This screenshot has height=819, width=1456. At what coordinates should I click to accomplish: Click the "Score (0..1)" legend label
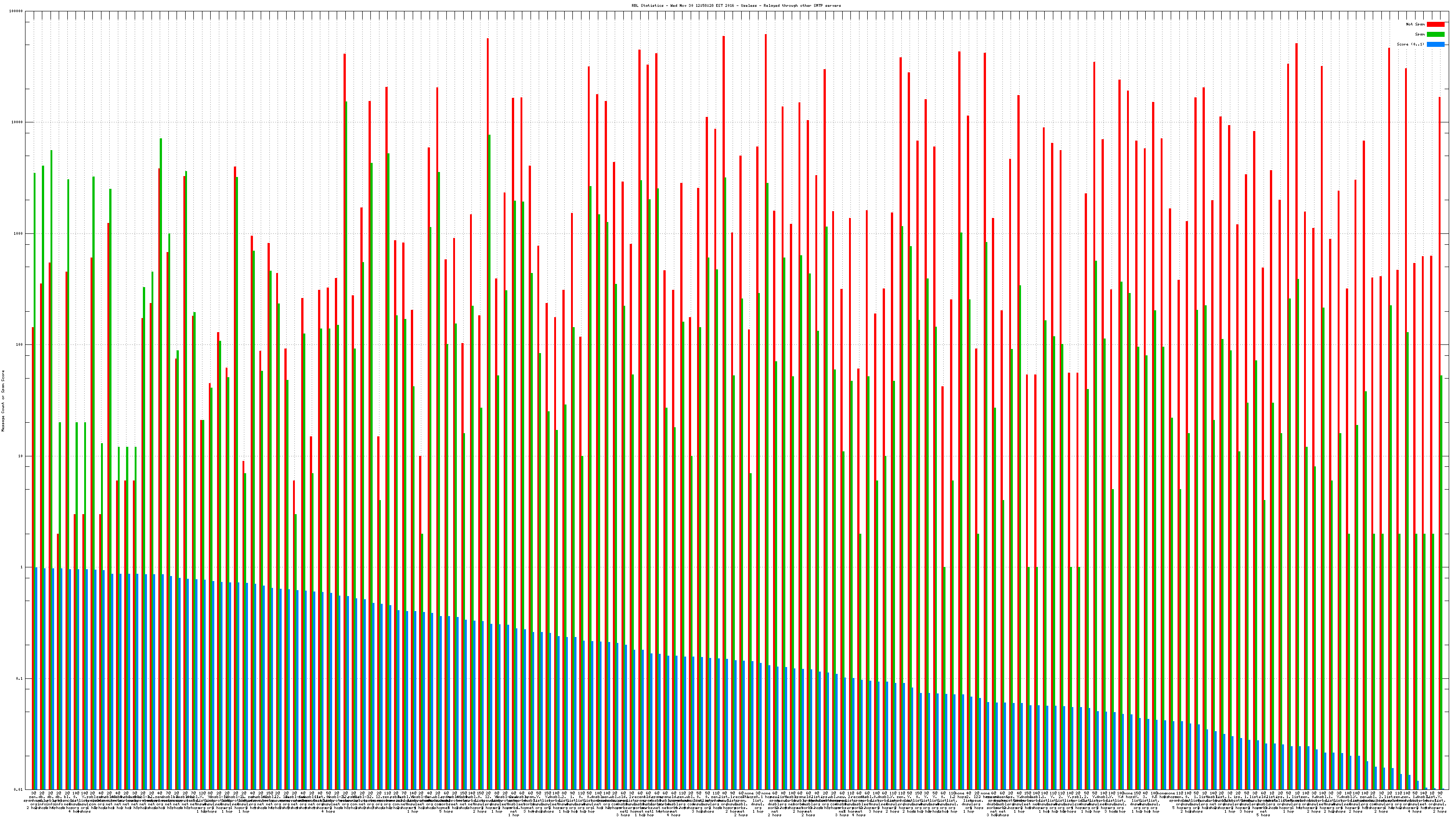1410,44
